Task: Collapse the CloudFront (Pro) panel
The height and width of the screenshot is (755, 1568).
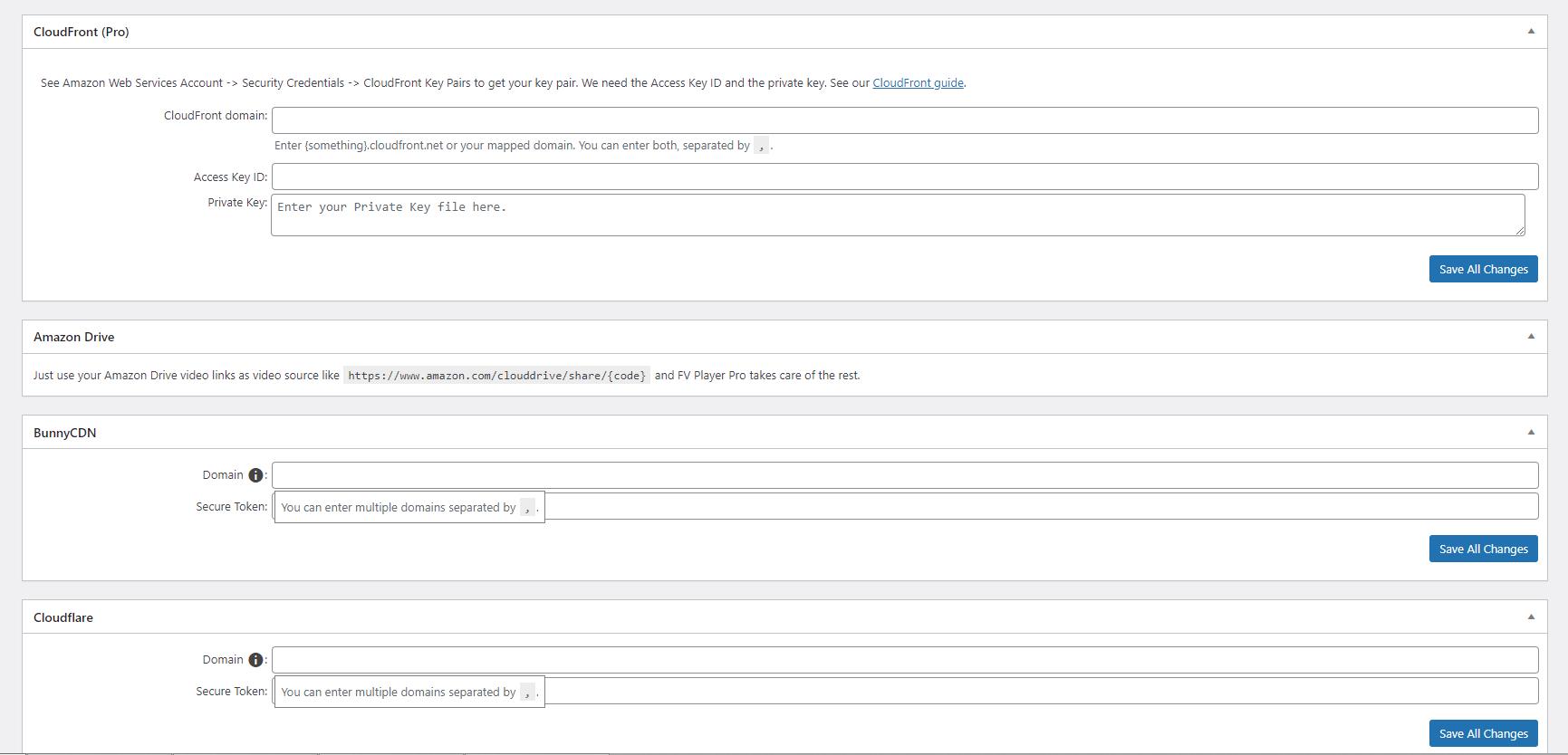Action: tap(1531, 32)
